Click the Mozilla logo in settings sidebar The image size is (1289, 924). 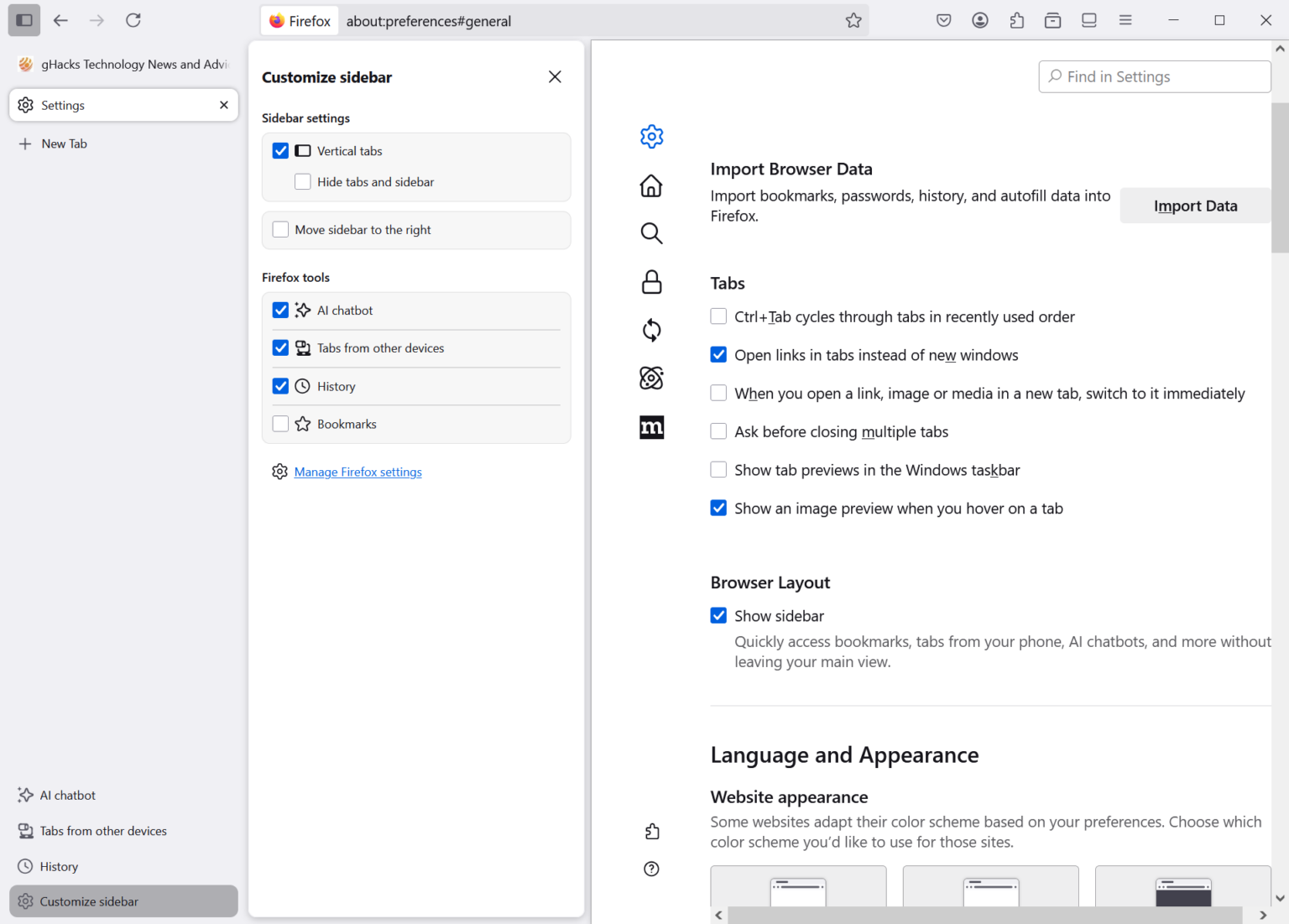[x=651, y=427]
